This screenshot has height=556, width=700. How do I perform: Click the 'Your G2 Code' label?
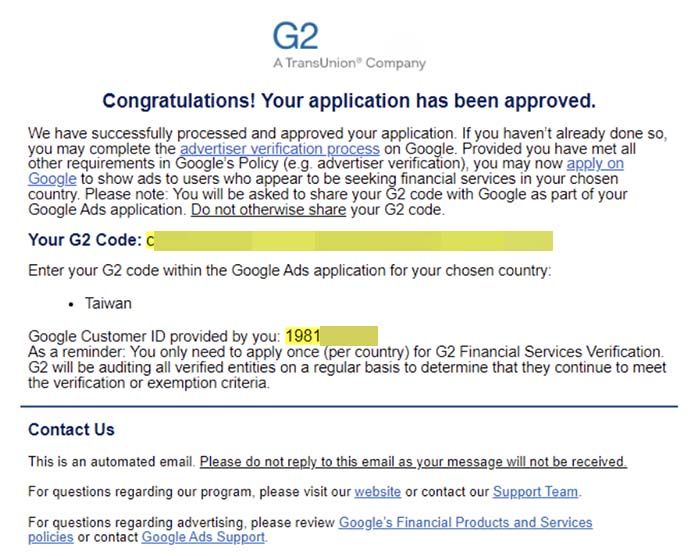pyautogui.click(x=84, y=240)
